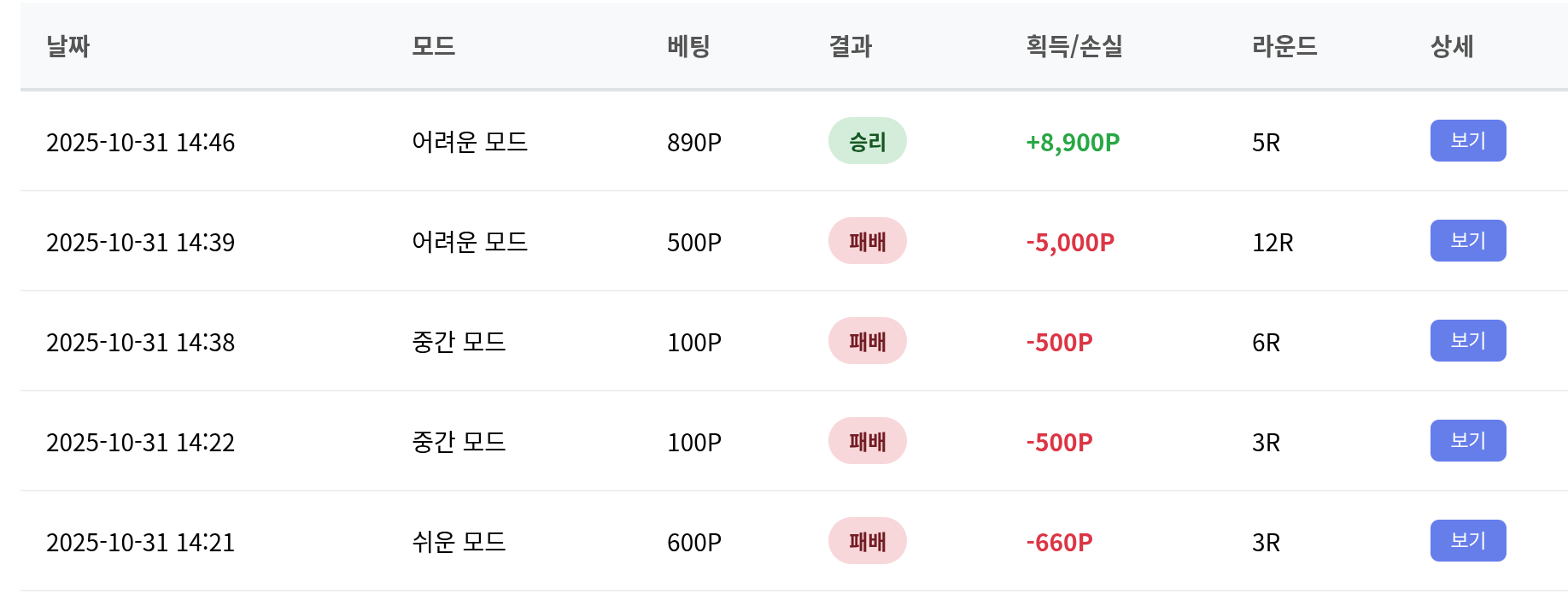The image size is (1568, 600).
Task: Open details of the 14:39 game
Action: pos(1467,241)
